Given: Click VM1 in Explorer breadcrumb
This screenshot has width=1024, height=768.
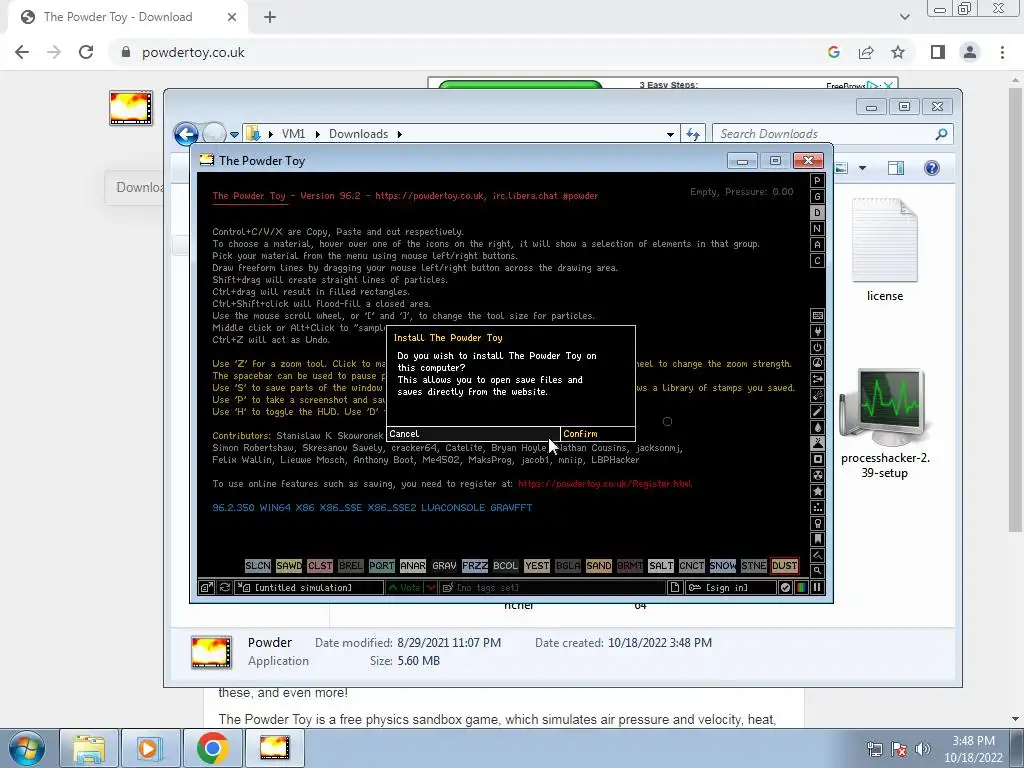Looking at the screenshot, I should pos(293,134).
